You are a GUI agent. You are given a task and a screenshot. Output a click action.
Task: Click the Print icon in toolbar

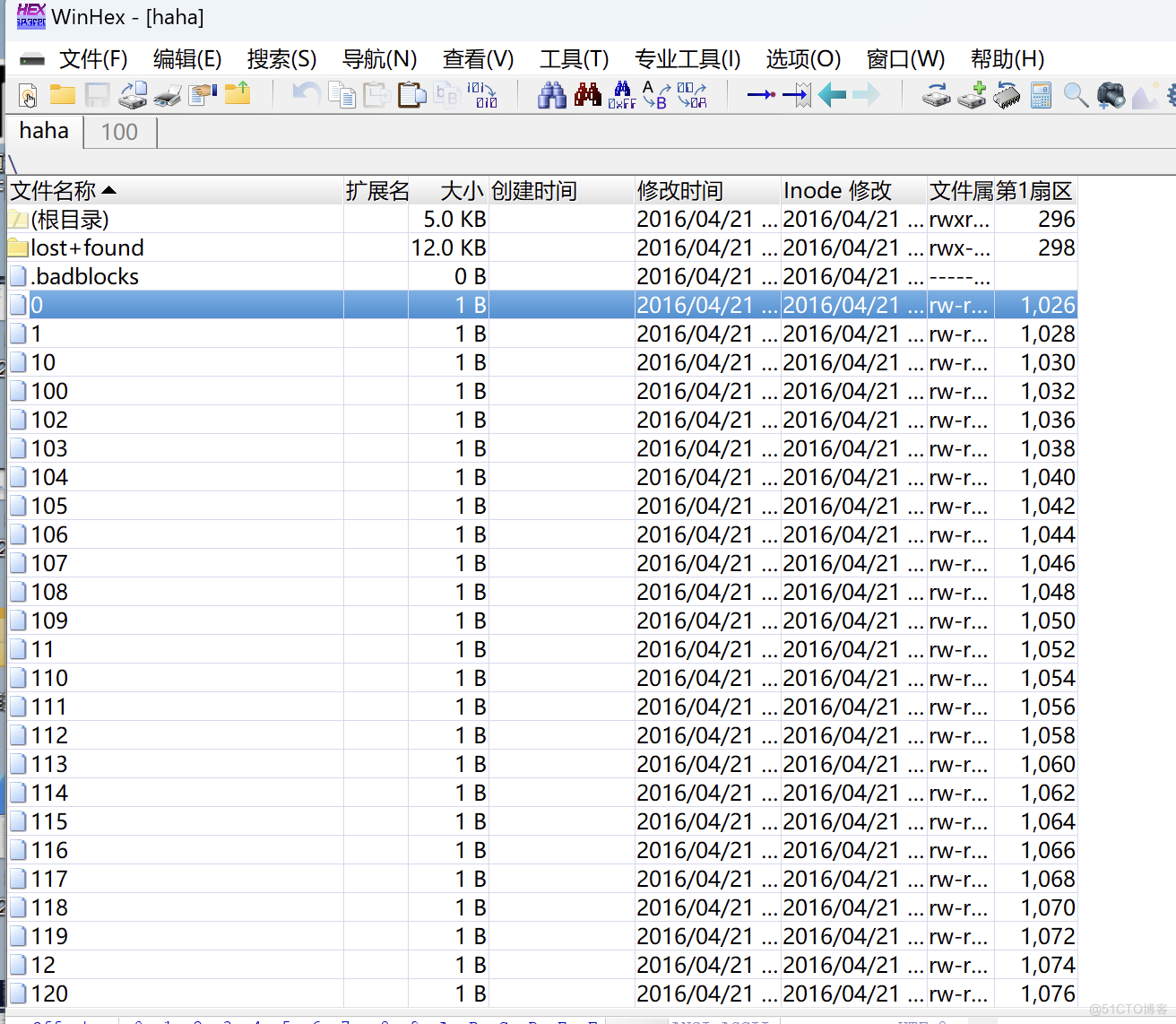[168, 95]
